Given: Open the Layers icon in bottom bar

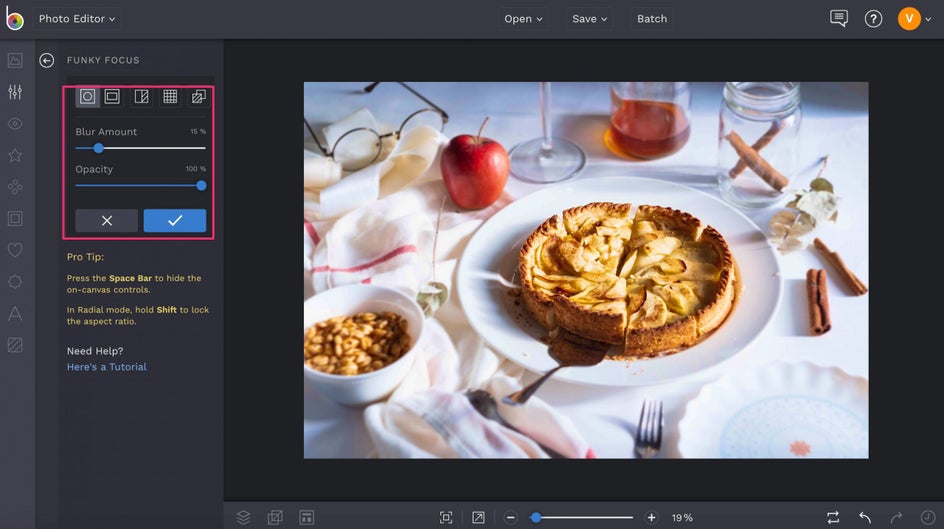Looking at the screenshot, I should [243, 517].
